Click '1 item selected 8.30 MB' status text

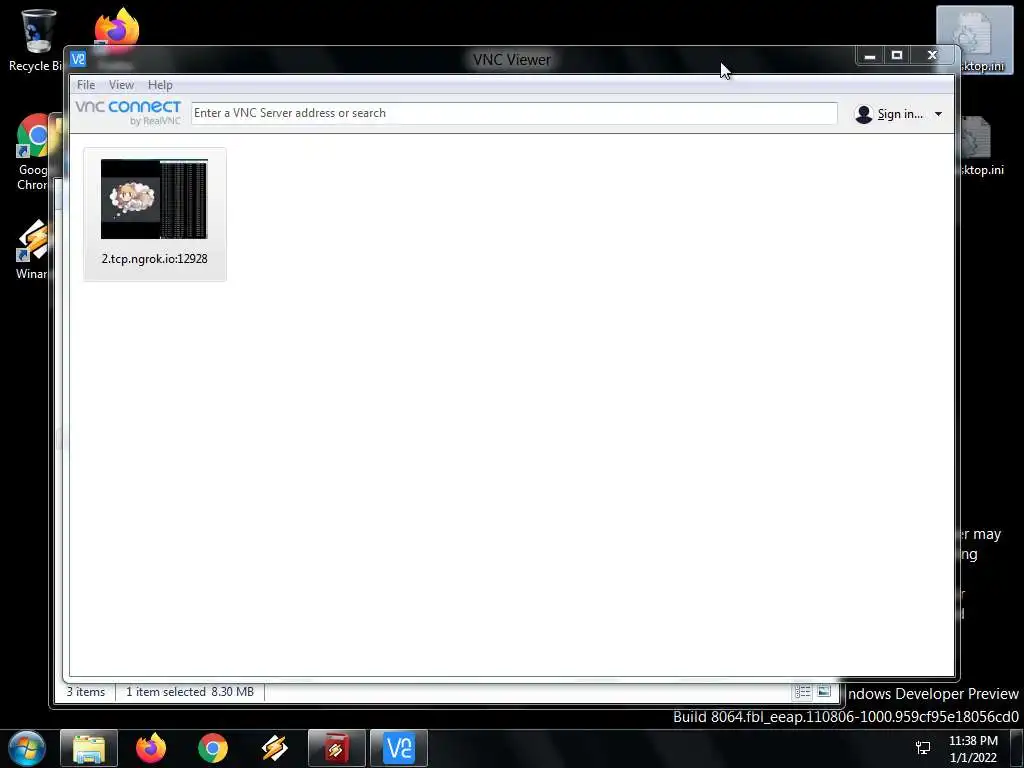(190, 692)
